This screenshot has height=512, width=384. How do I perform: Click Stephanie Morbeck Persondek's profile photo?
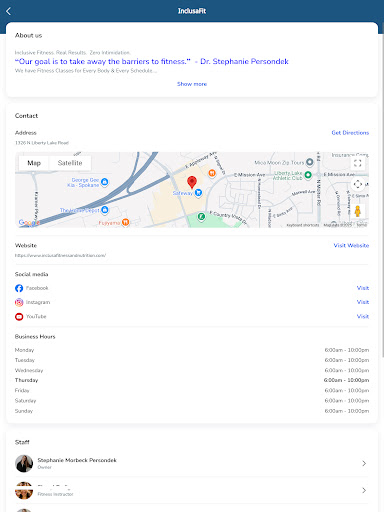coord(24,463)
